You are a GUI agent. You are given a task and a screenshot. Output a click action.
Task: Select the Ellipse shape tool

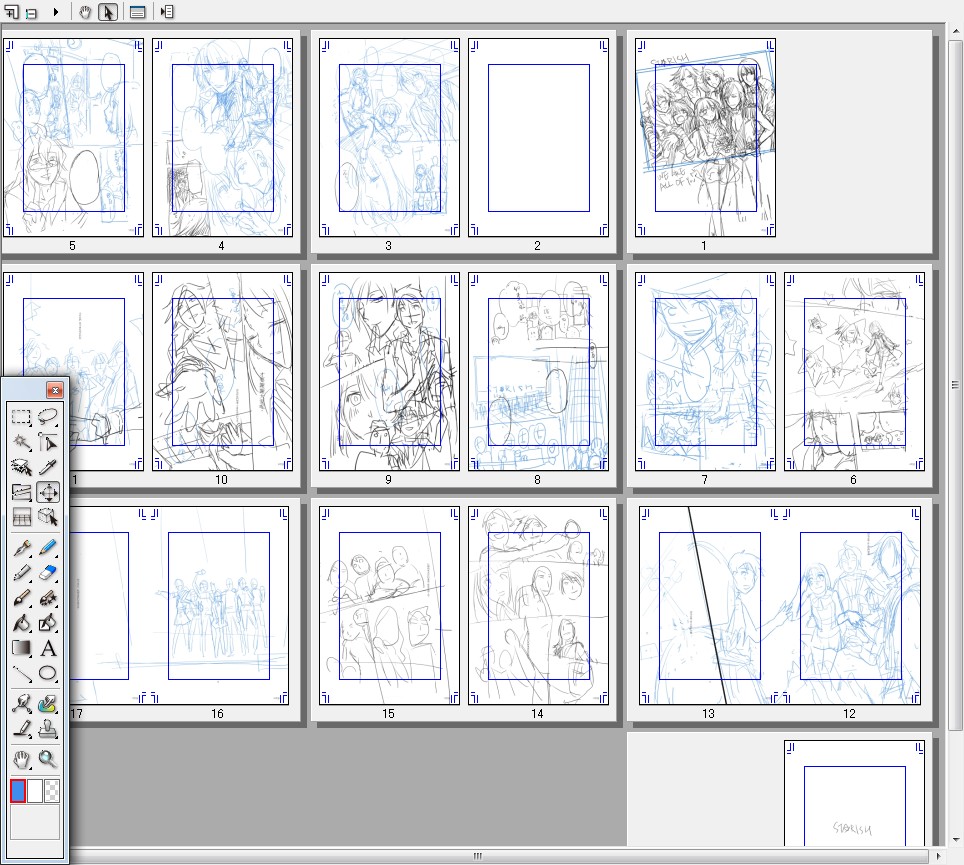click(48, 673)
